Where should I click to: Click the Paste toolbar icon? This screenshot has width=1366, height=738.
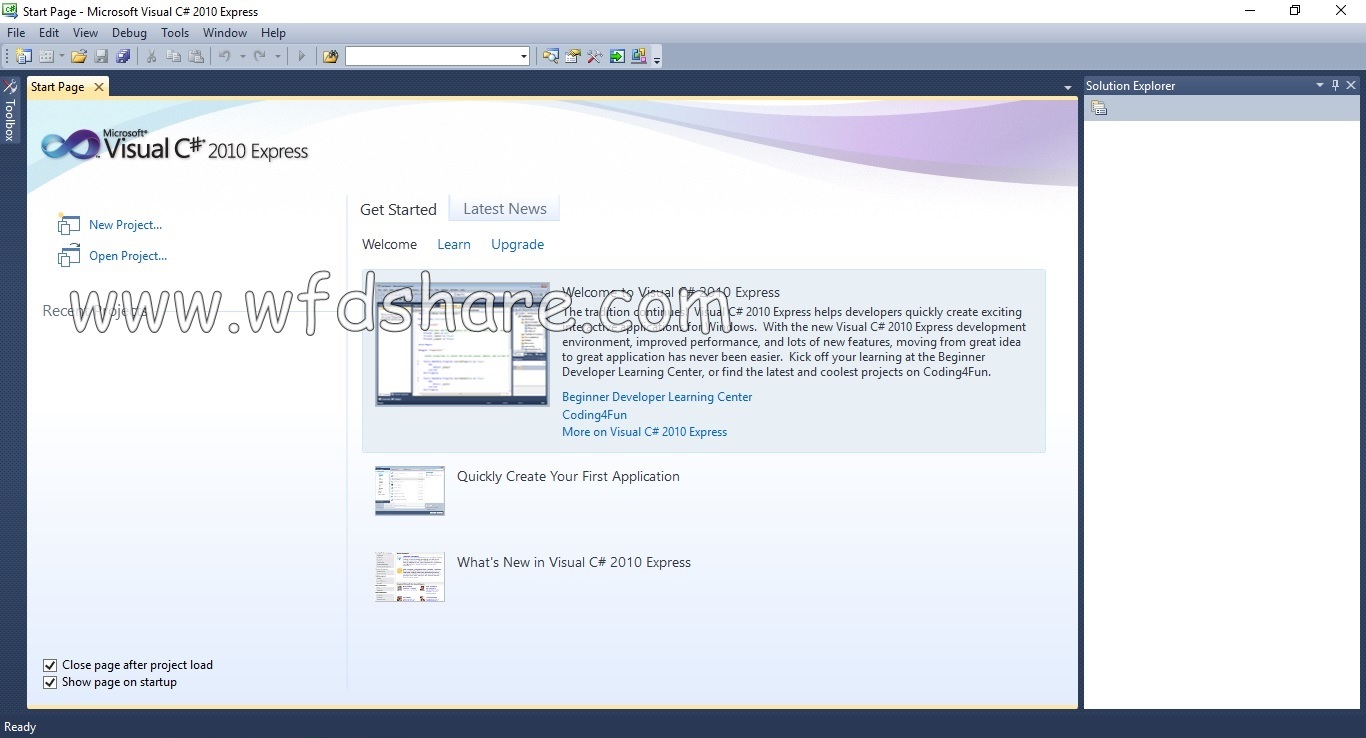pos(196,56)
